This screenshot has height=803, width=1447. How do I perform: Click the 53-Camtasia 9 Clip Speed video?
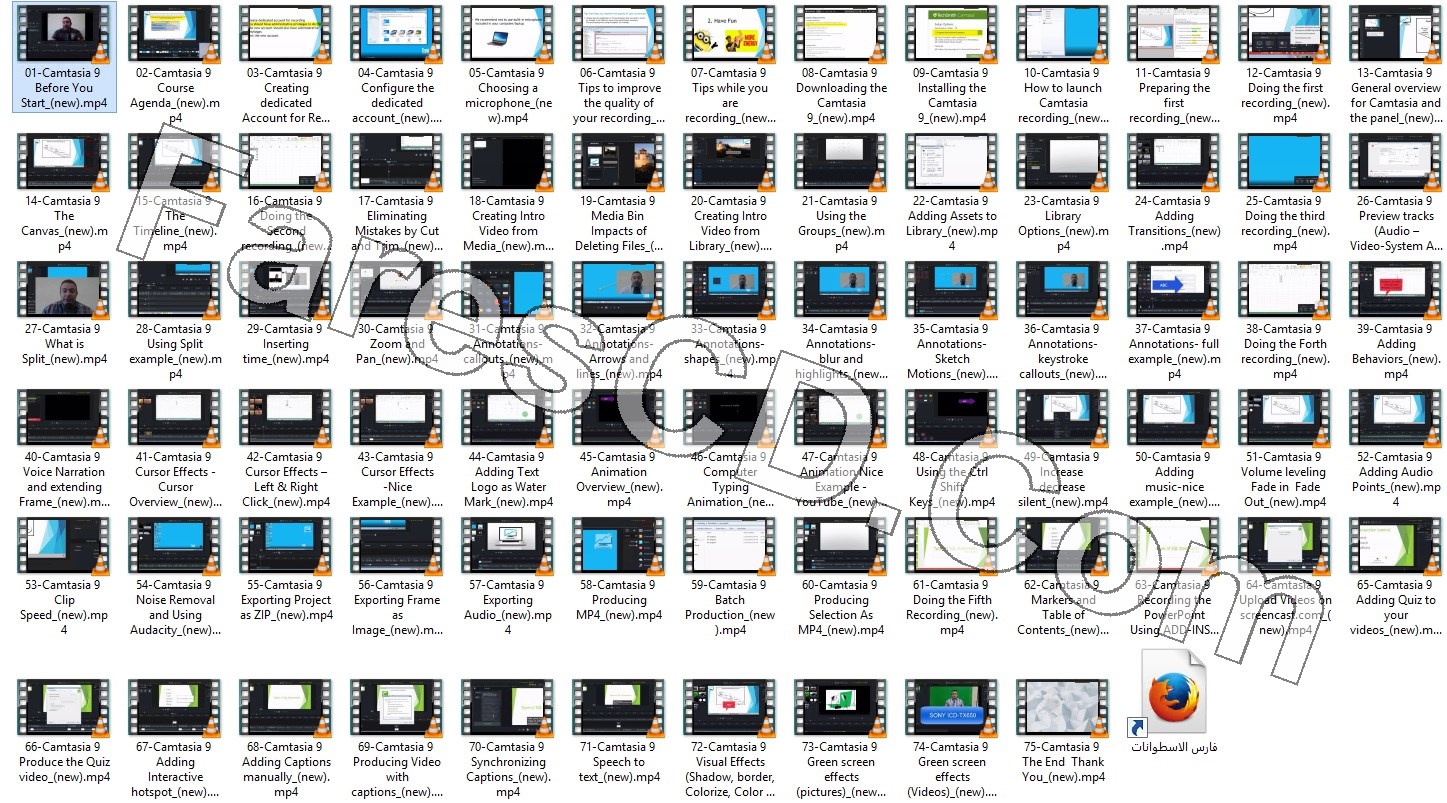[x=64, y=576]
